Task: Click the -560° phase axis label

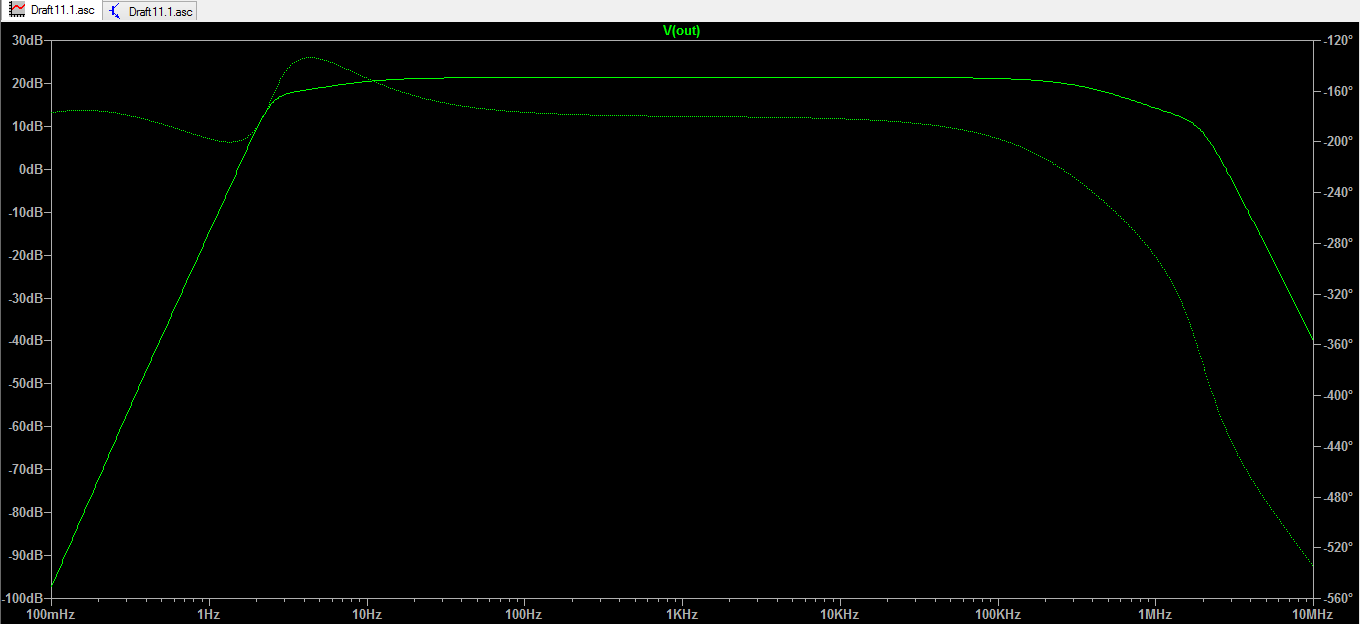Action: [1337, 599]
